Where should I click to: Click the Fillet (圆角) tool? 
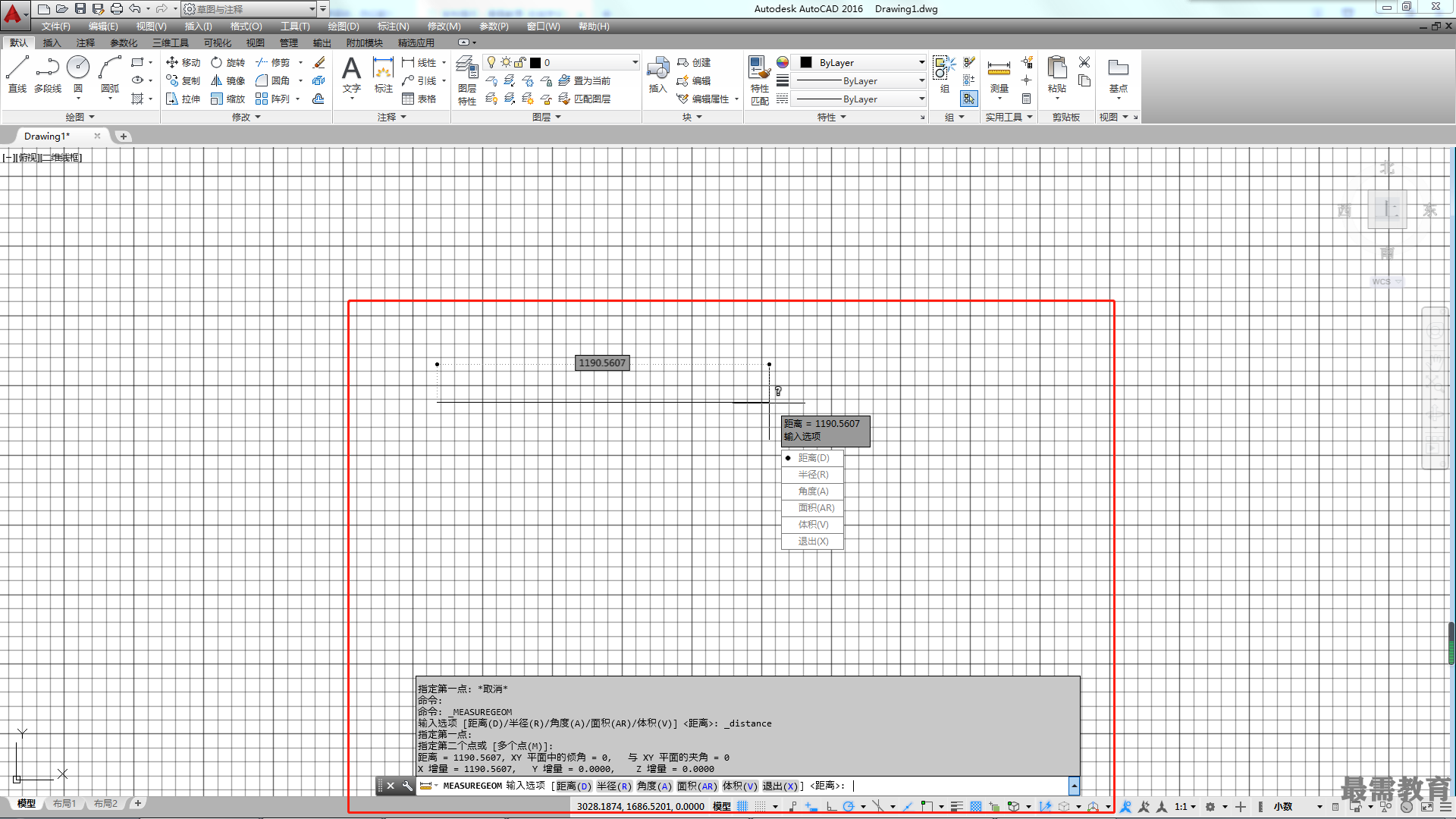273,80
